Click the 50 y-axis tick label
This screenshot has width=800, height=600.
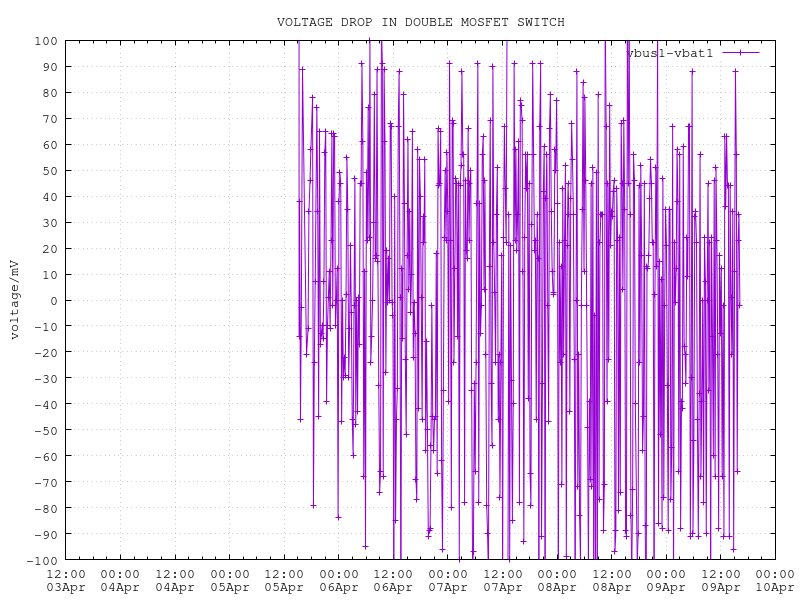click(48, 171)
